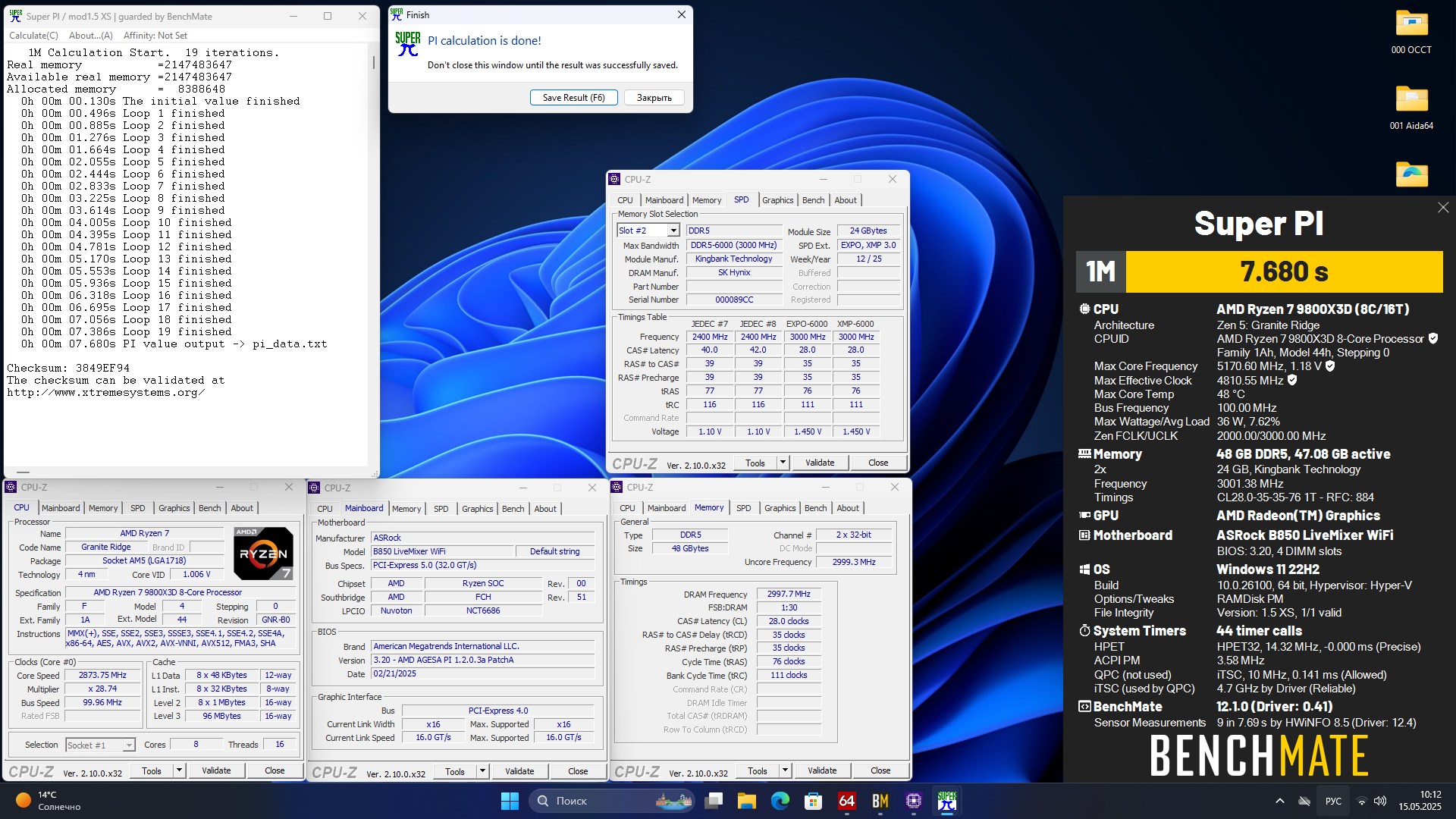This screenshot has width=1456, height=819.
Task: Click Tools button in CPU-Z Mainboard window
Action: point(455,771)
